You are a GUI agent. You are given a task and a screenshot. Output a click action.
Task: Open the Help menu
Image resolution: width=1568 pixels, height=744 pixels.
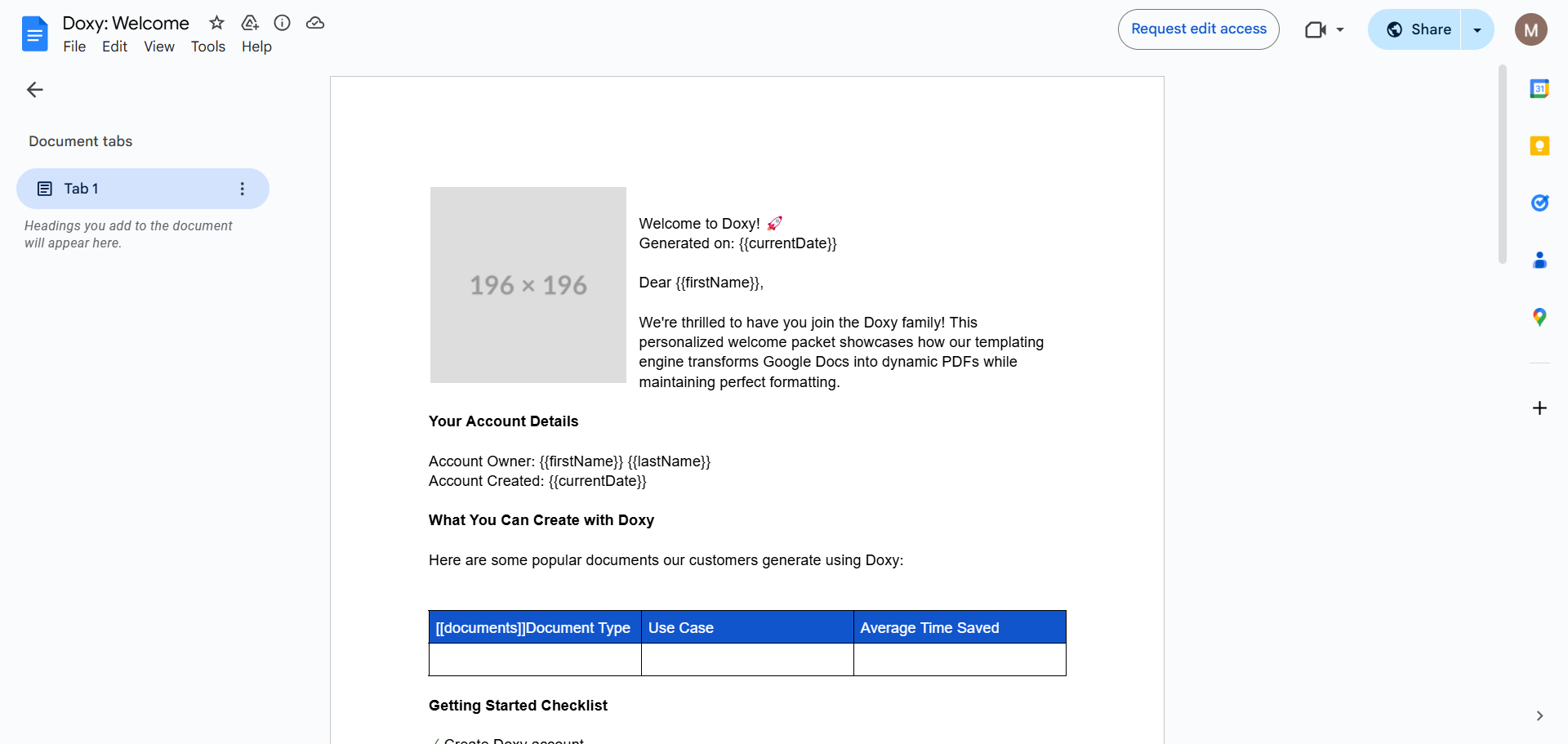(x=256, y=47)
